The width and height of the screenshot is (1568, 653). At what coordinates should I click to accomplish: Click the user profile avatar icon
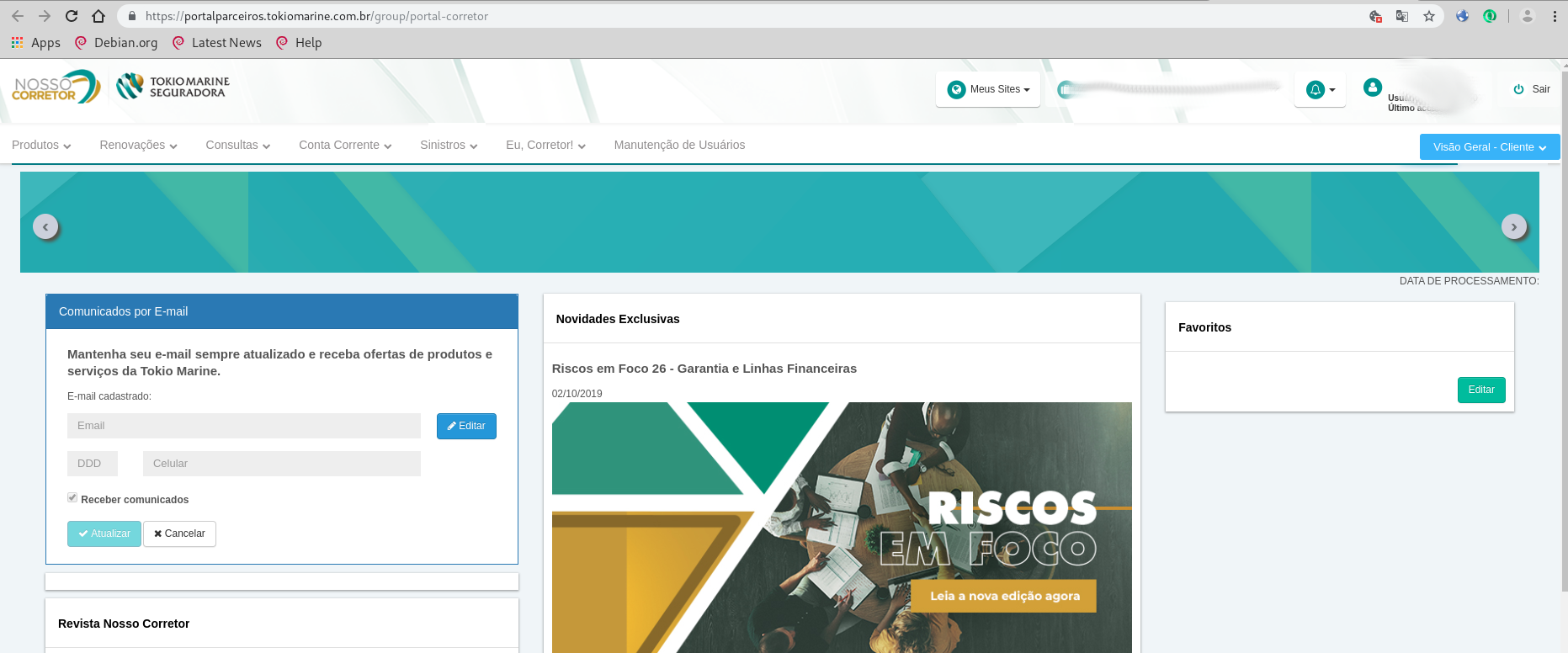coord(1373,87)
